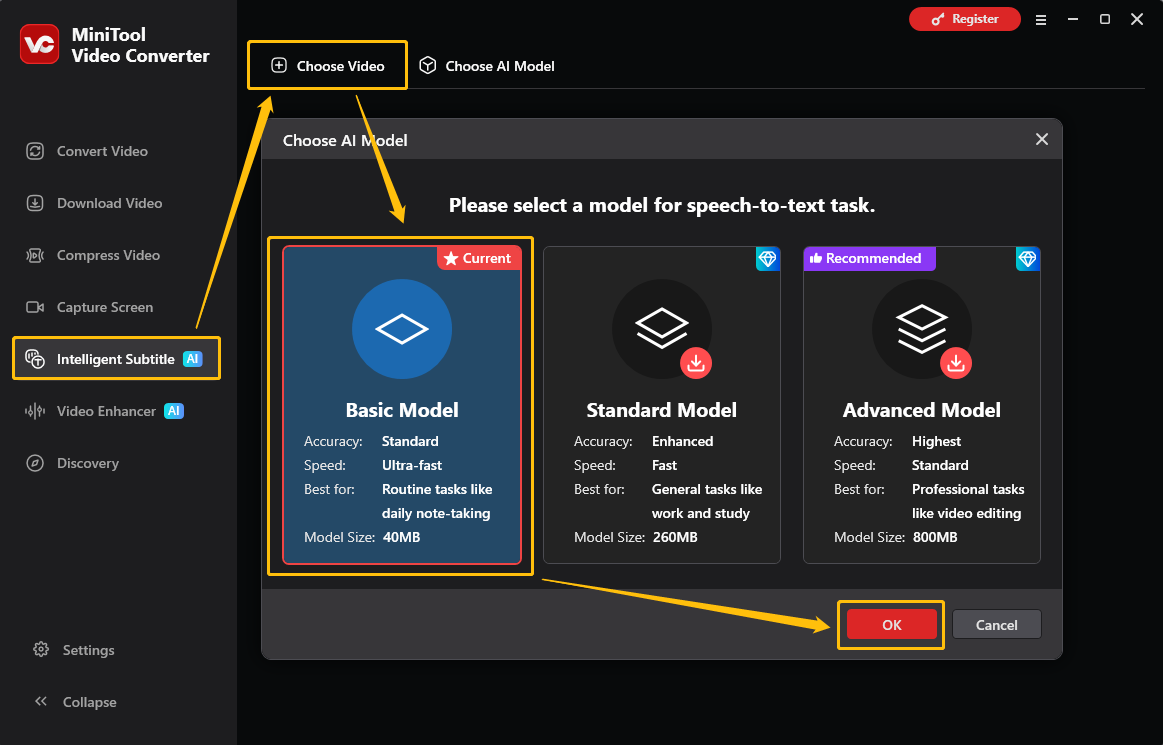Viewport: 1163px width, 745px height.
Task: Click the AI badge beside Video Enhancer
Action: coord(174,411)
